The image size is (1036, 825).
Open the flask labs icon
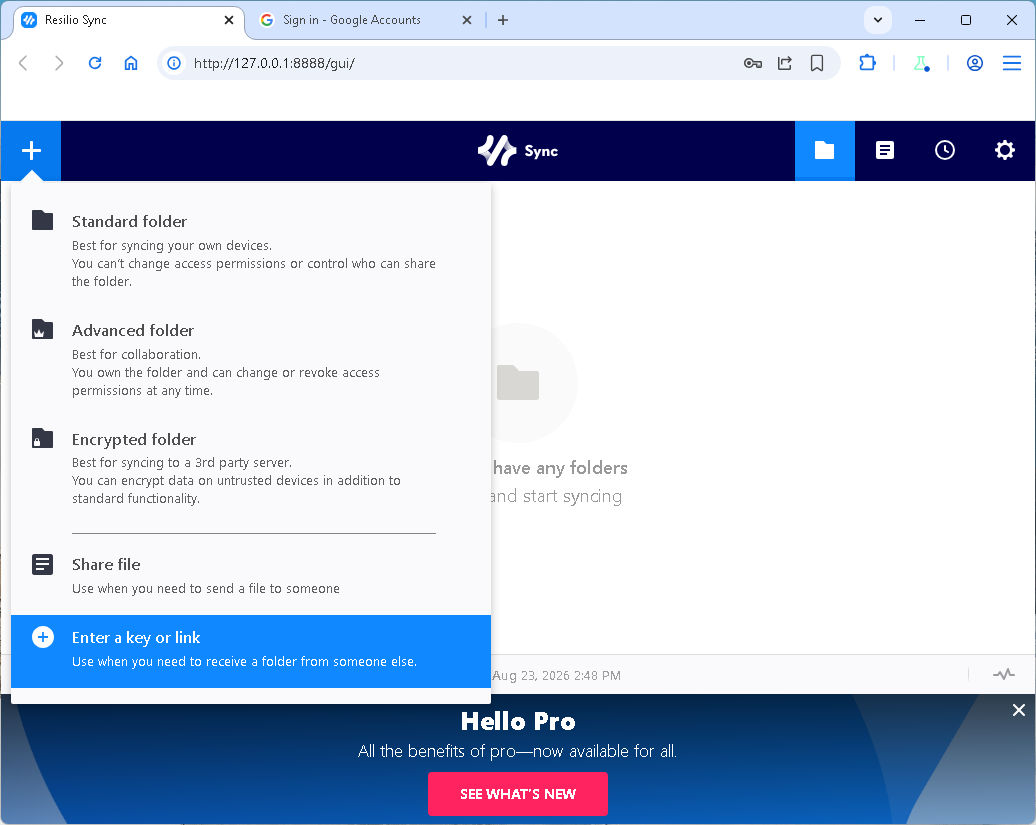click(x=921, y=63)
